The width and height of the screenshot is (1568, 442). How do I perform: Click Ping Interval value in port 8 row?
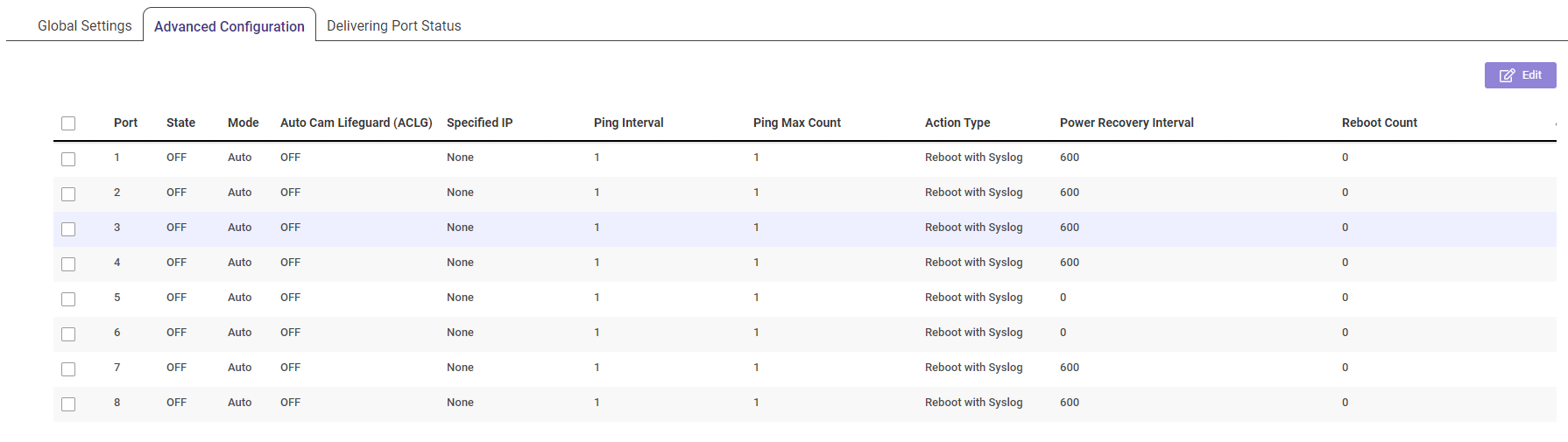[597, 403]
